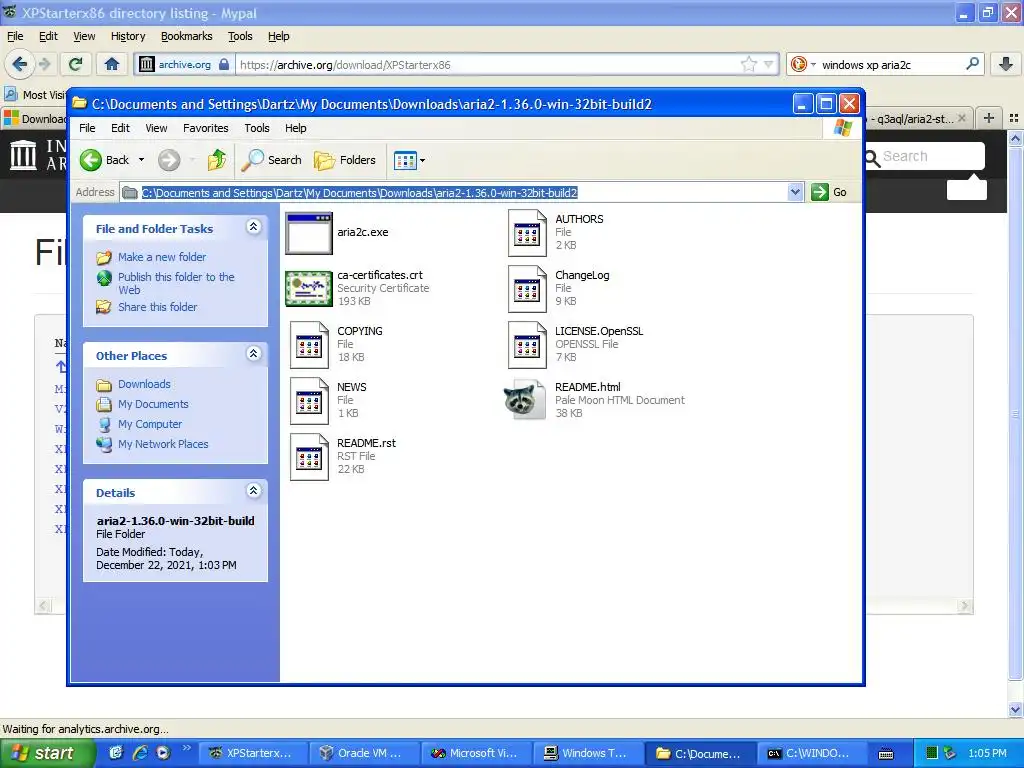Select the README.rst file icon
Screen dimensions: 1024x768
[309, 457]
